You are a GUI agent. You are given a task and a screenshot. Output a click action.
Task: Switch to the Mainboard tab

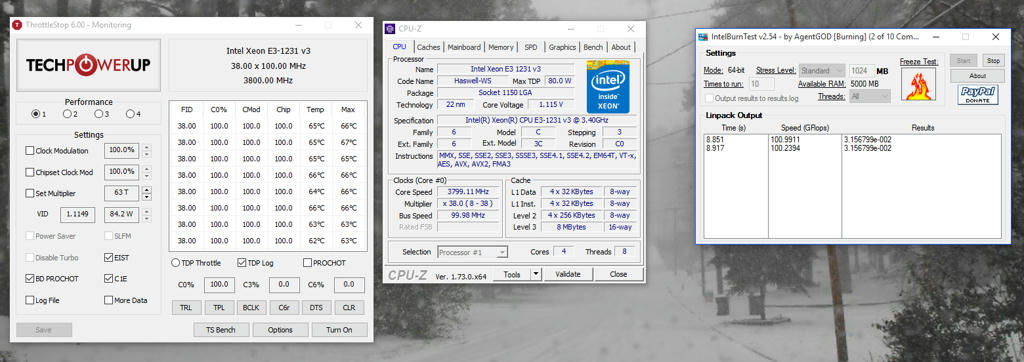pyautogui.click(x=464, y=47)
